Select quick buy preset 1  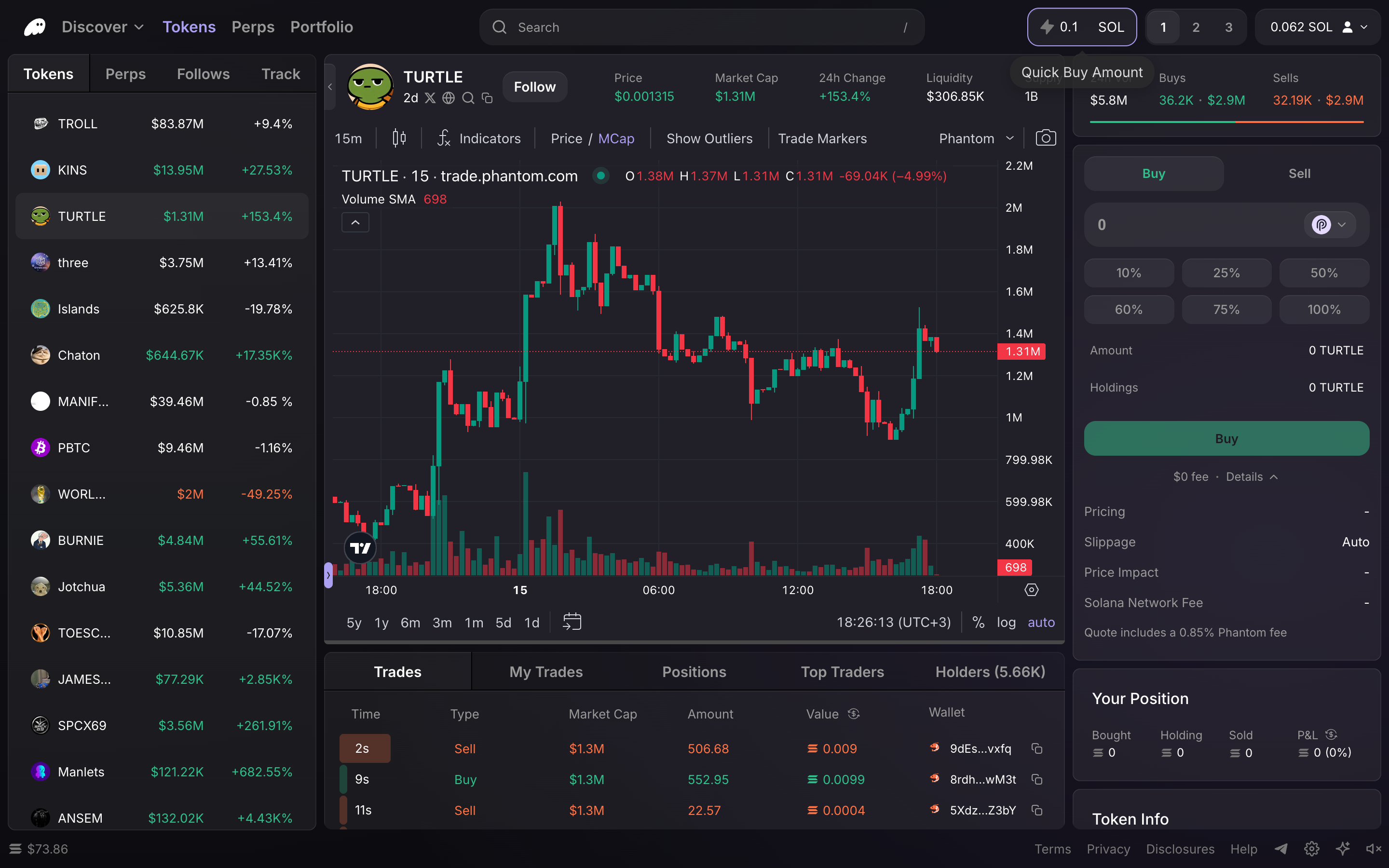click(1163, 27)
